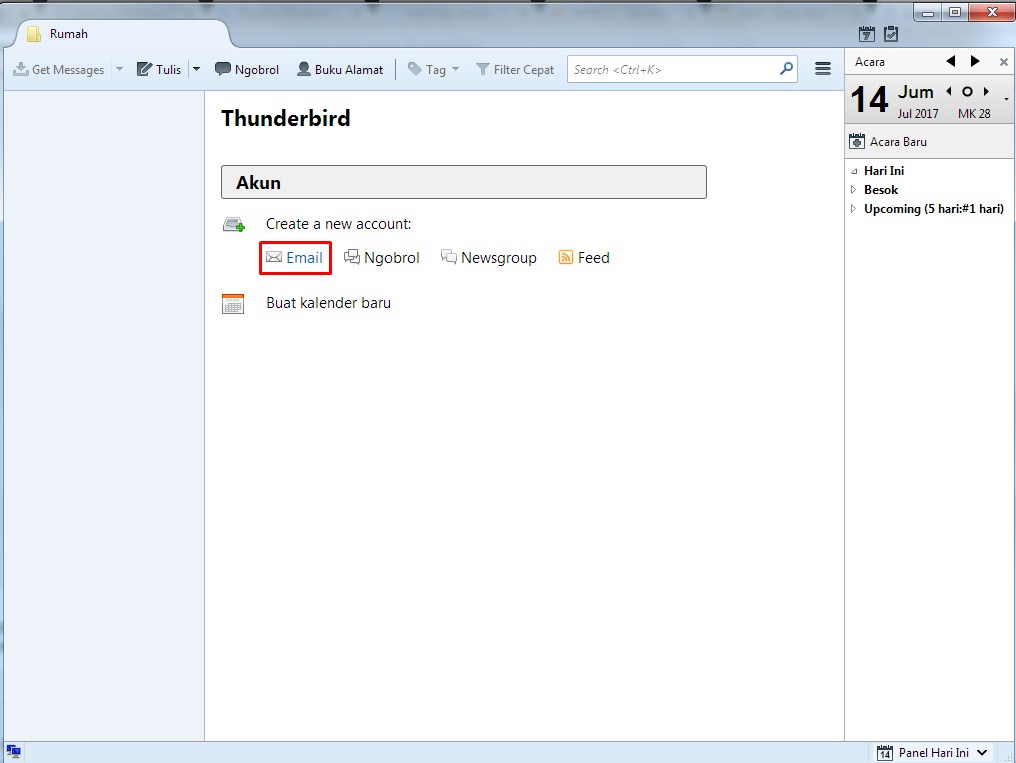This screenshot has width=1016, height=763.
Task: Click the Acara Baru new event icon
Action: (x=857, y=141)
